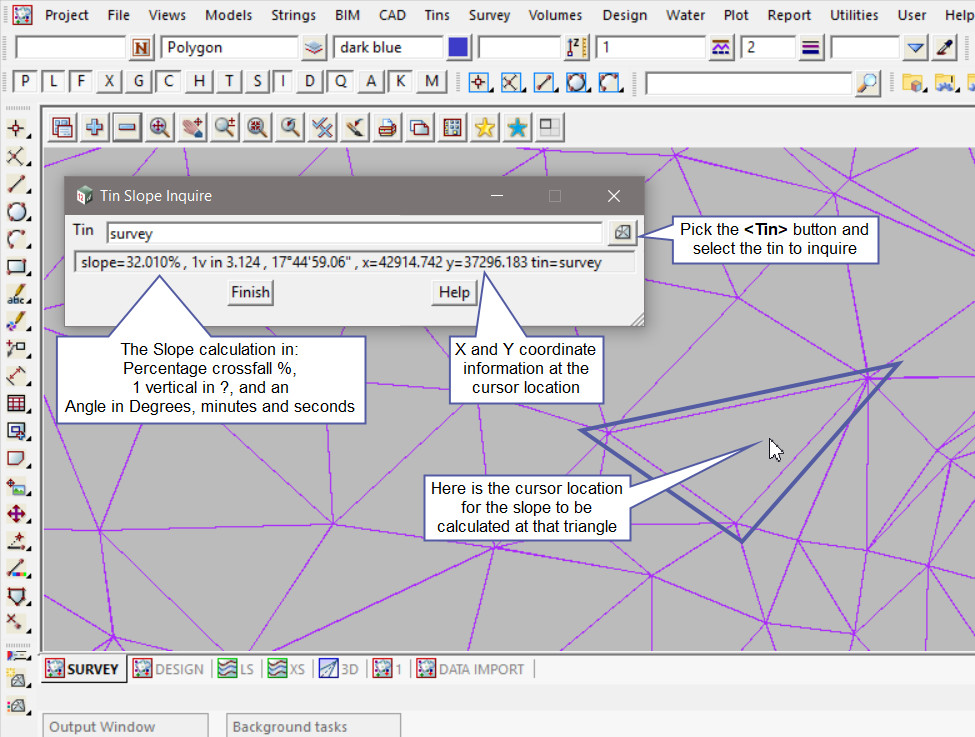Click the add model plus icon

point(95,127)
